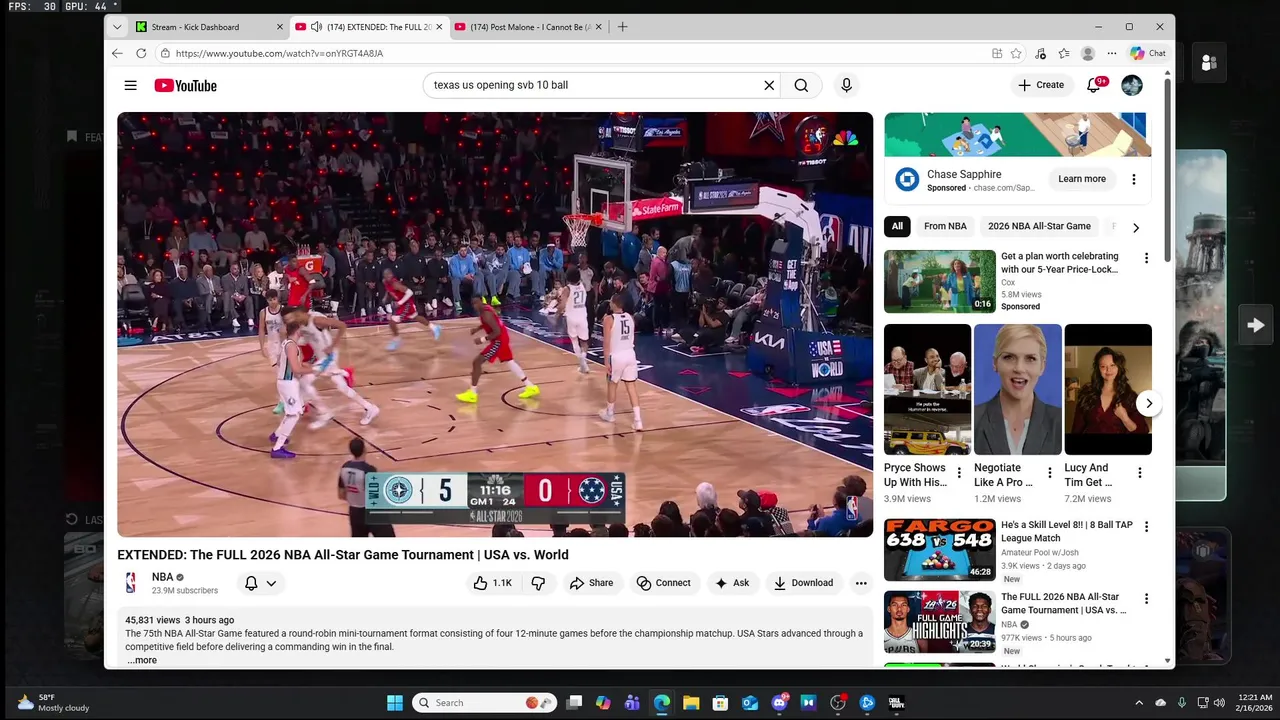Open the browser media control icon
1280x720 pixels.
coord(1040,53)
